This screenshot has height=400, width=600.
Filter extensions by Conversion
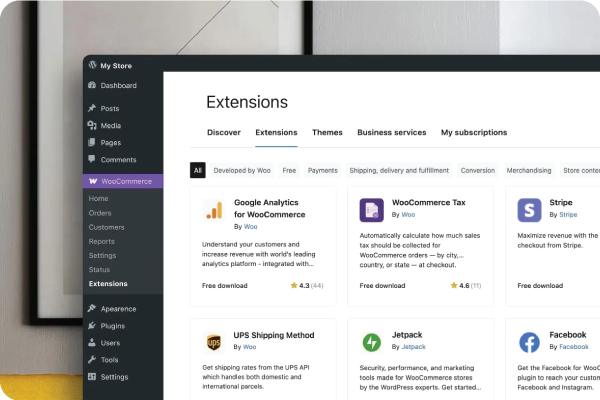point(478,170)
